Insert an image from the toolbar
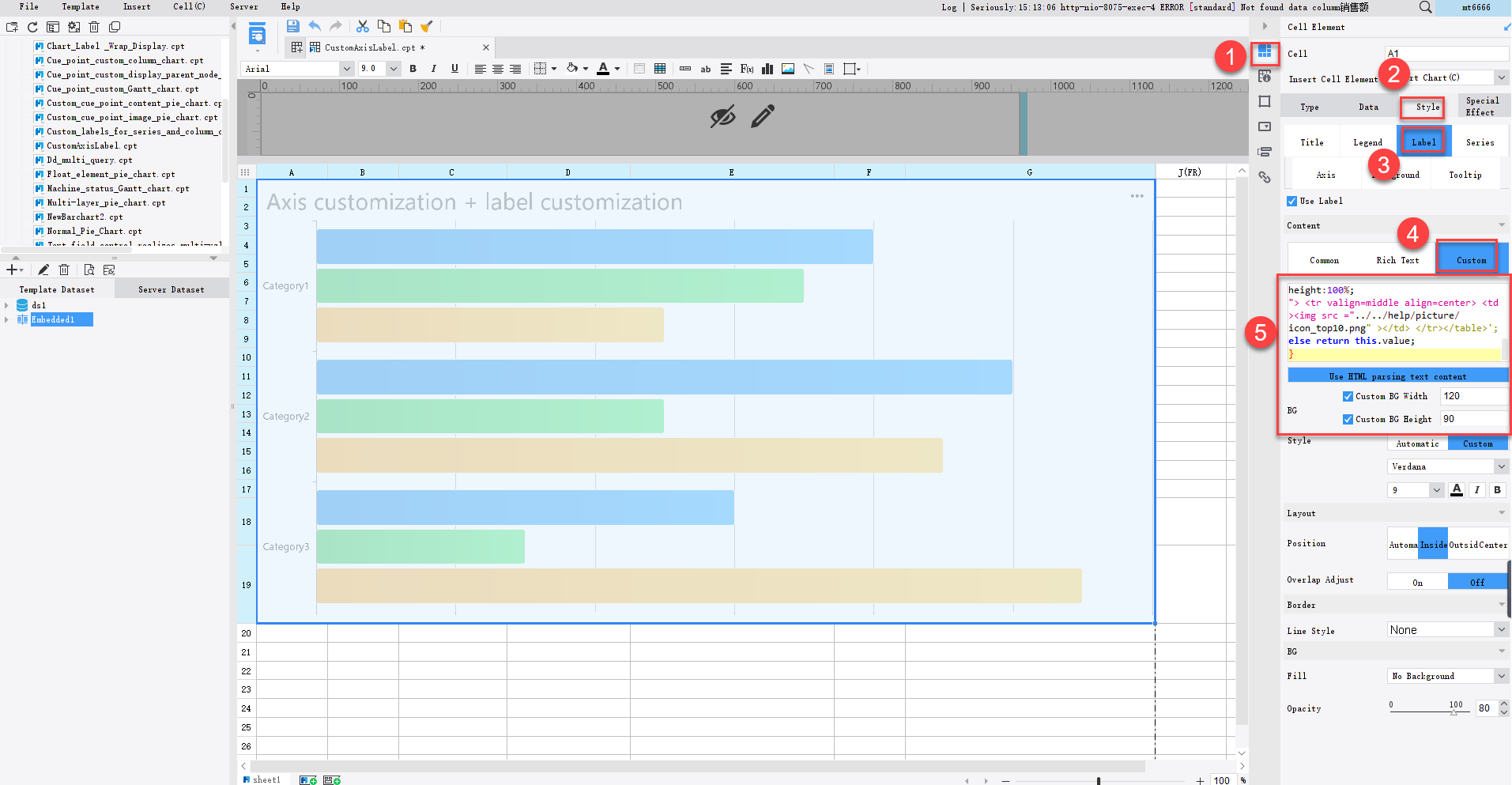Viewport: 1512px width, 785px height. pyautogui.click(x=787, y=69)
